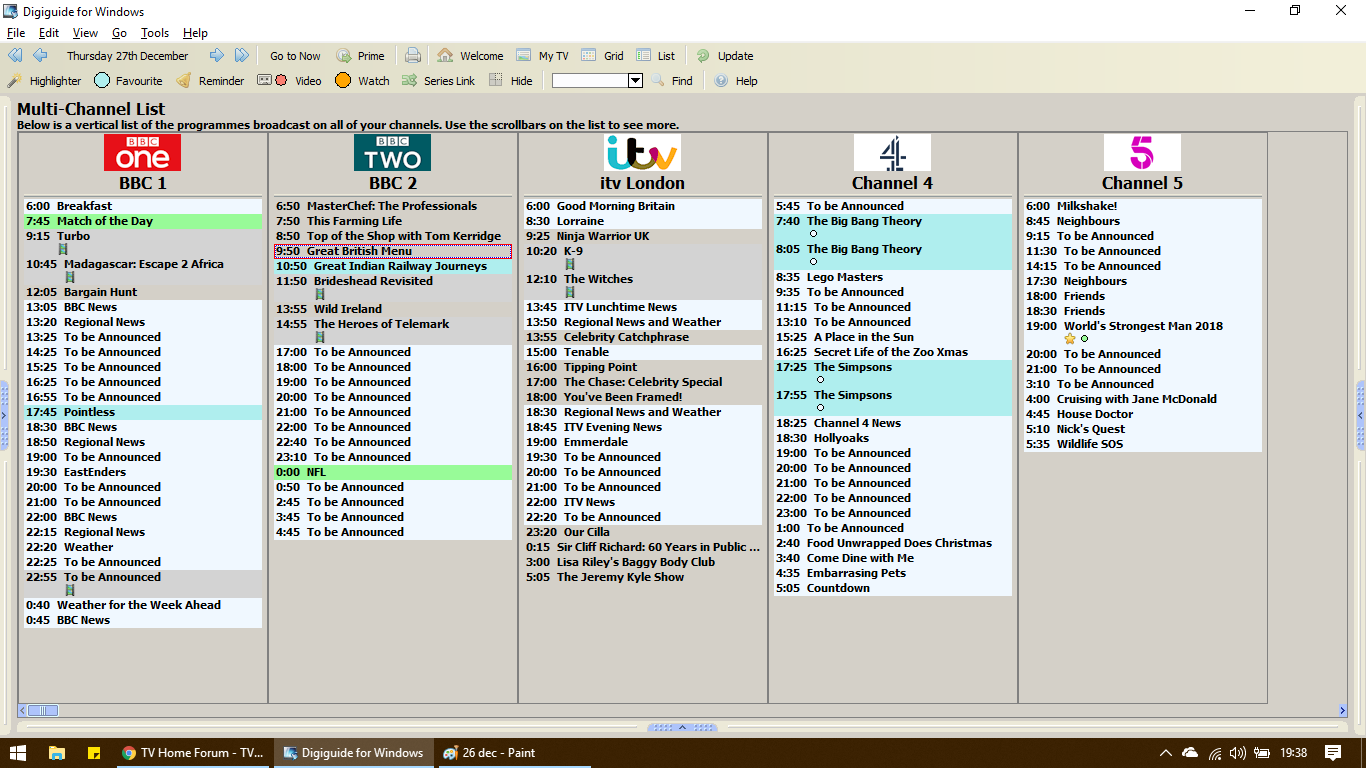Toggle the Watch marker
1366x768 pixels.
coord(362,81)
